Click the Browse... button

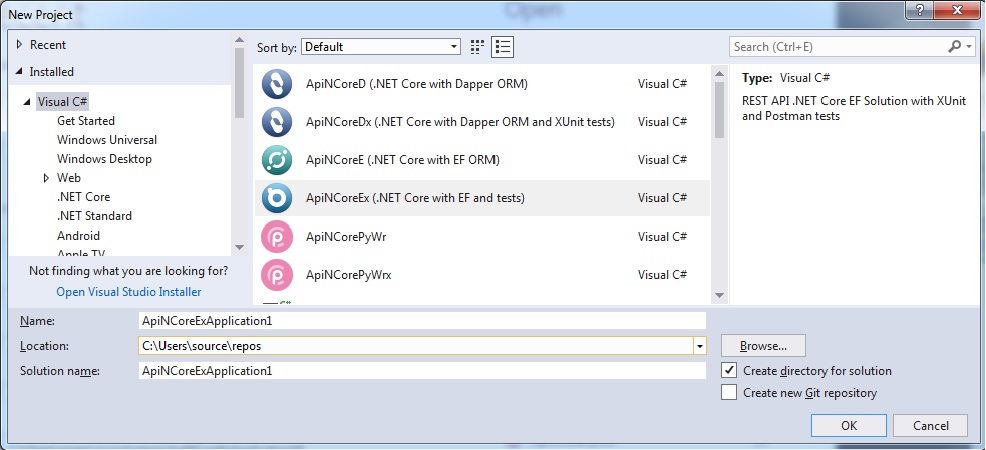(x=763, y=346)
